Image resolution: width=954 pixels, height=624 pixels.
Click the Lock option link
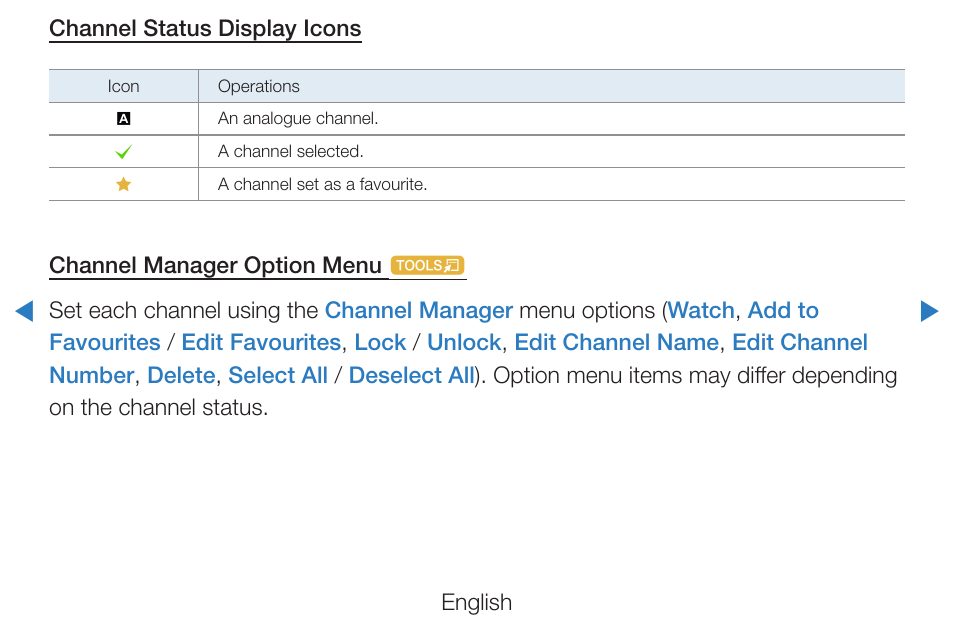pyautogui.click(x=380, y=342)
